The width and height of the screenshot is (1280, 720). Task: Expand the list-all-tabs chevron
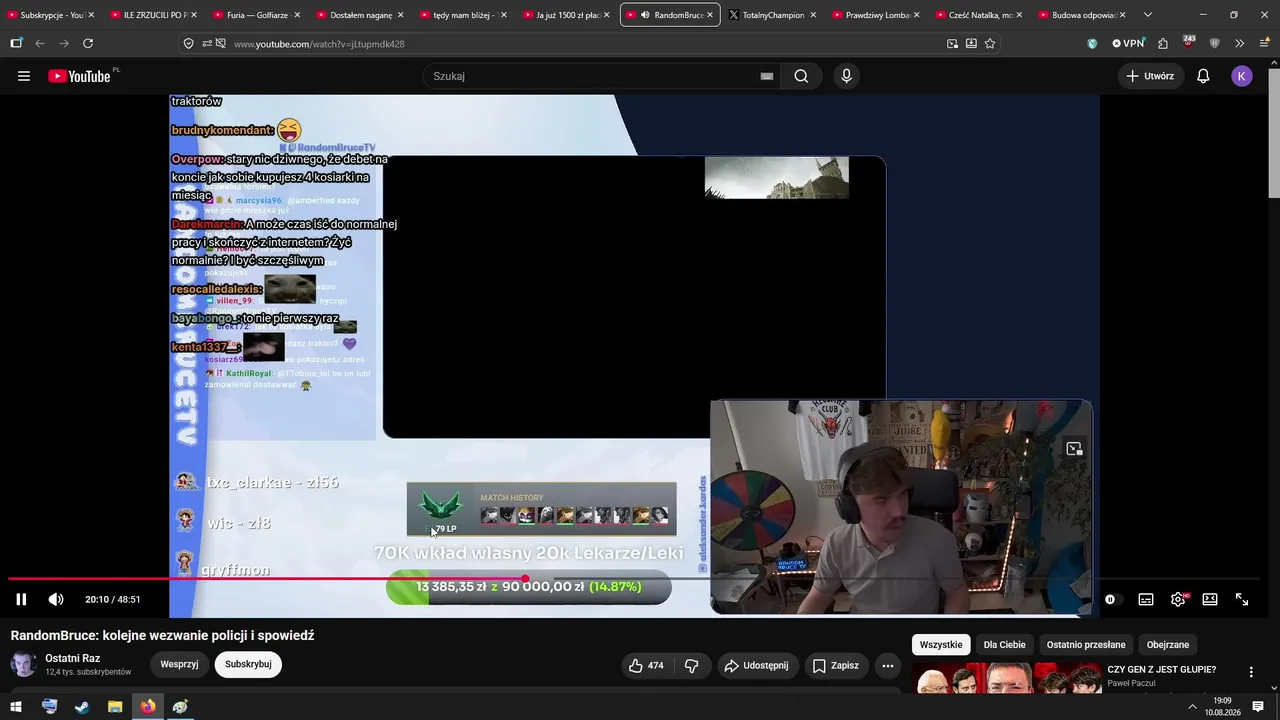1147,15
